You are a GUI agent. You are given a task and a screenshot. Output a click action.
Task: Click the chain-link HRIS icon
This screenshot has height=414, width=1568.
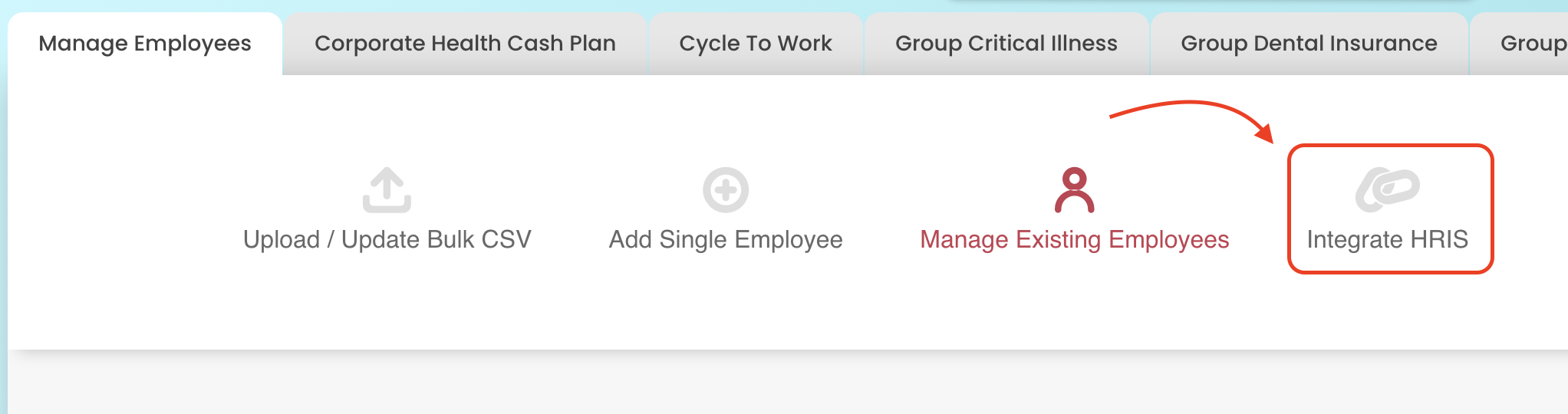[x=1388, y=189]
